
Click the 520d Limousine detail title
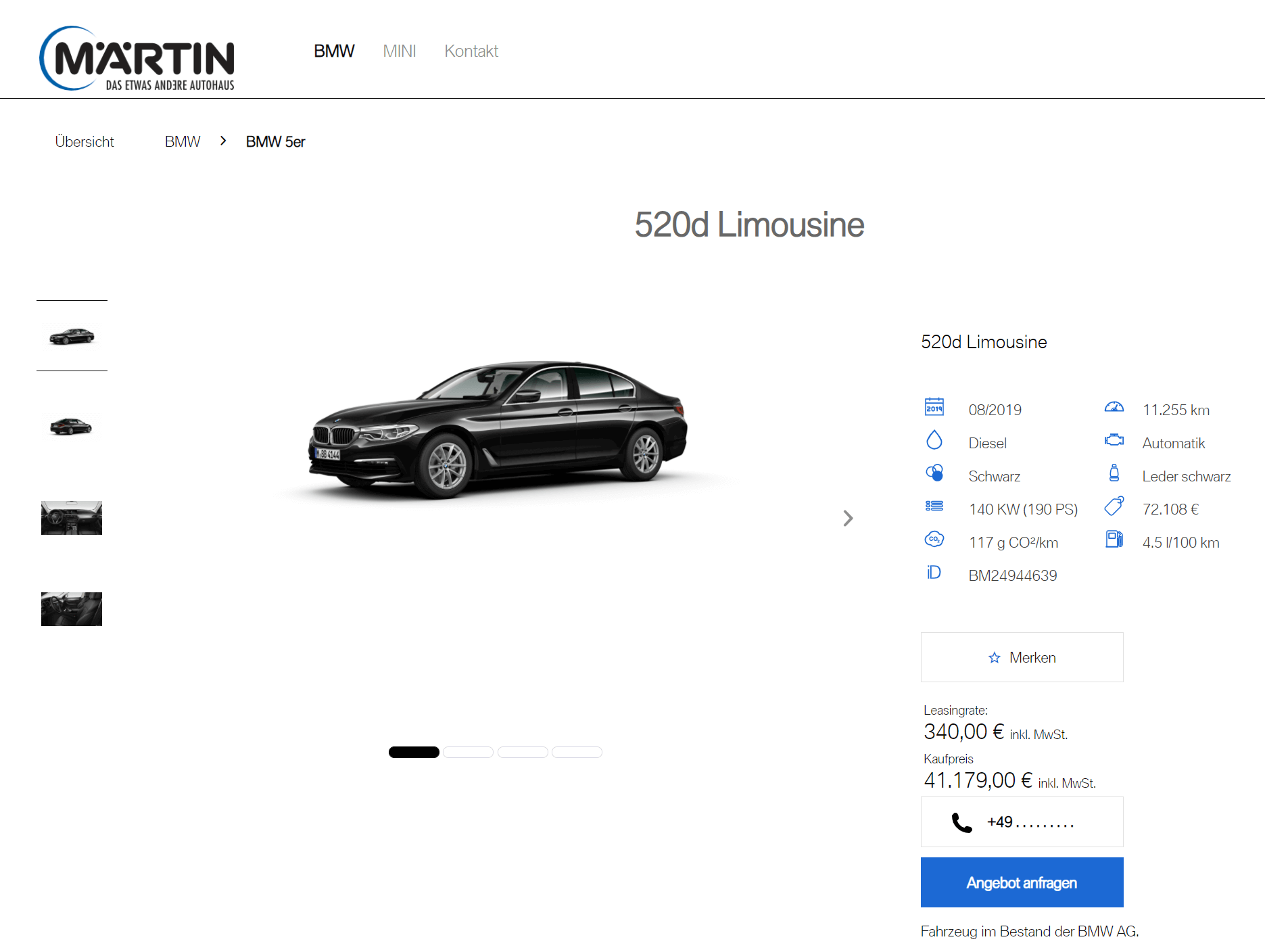[984, 342]
